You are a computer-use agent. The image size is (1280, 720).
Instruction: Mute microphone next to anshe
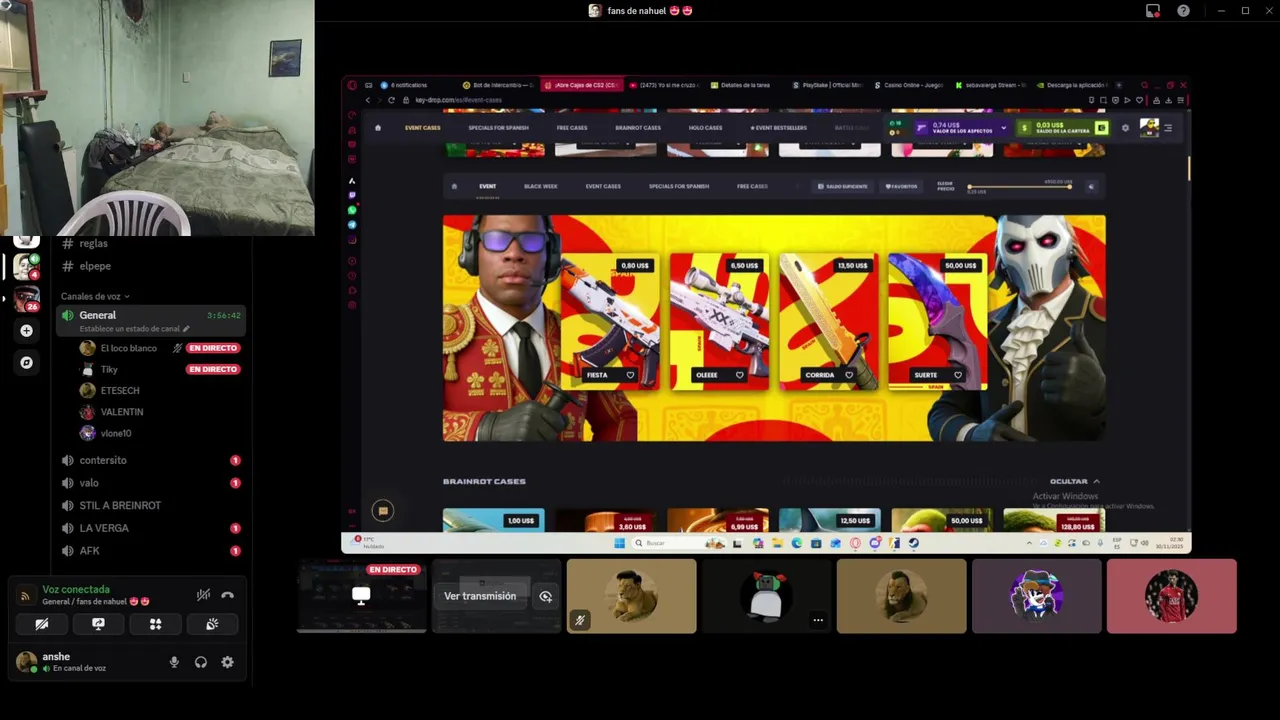(x=174, y=662)
